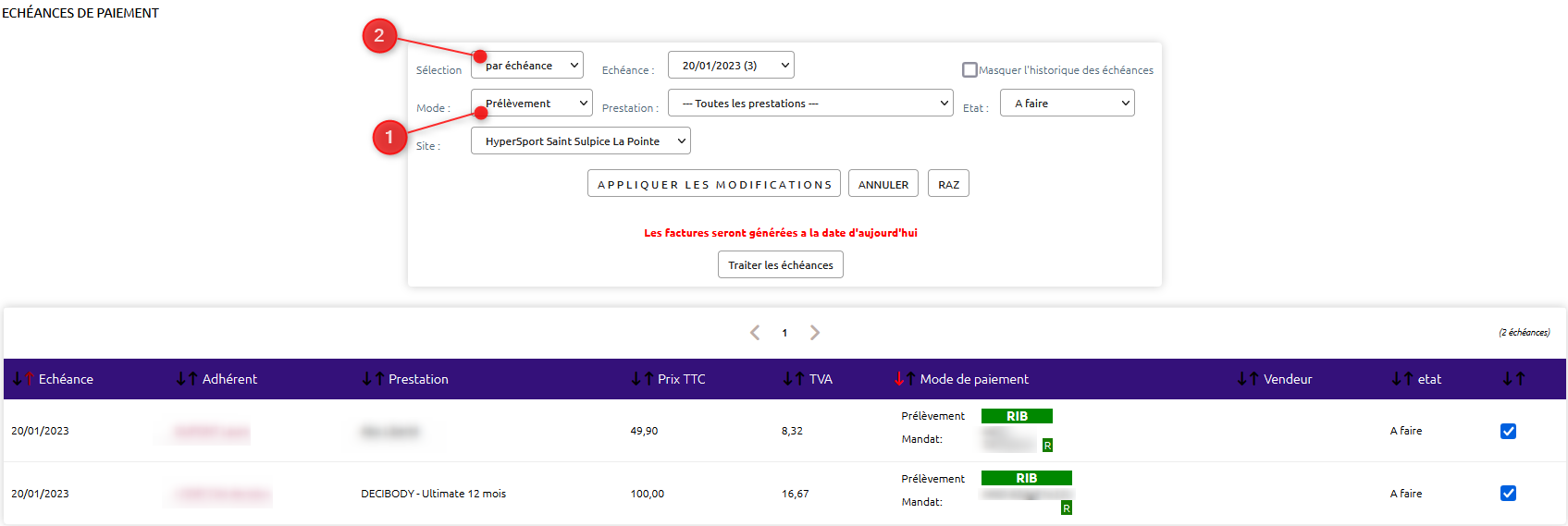Click red invoice generation warning text
Screen dimensions: 1568x526
coord(781,233)
